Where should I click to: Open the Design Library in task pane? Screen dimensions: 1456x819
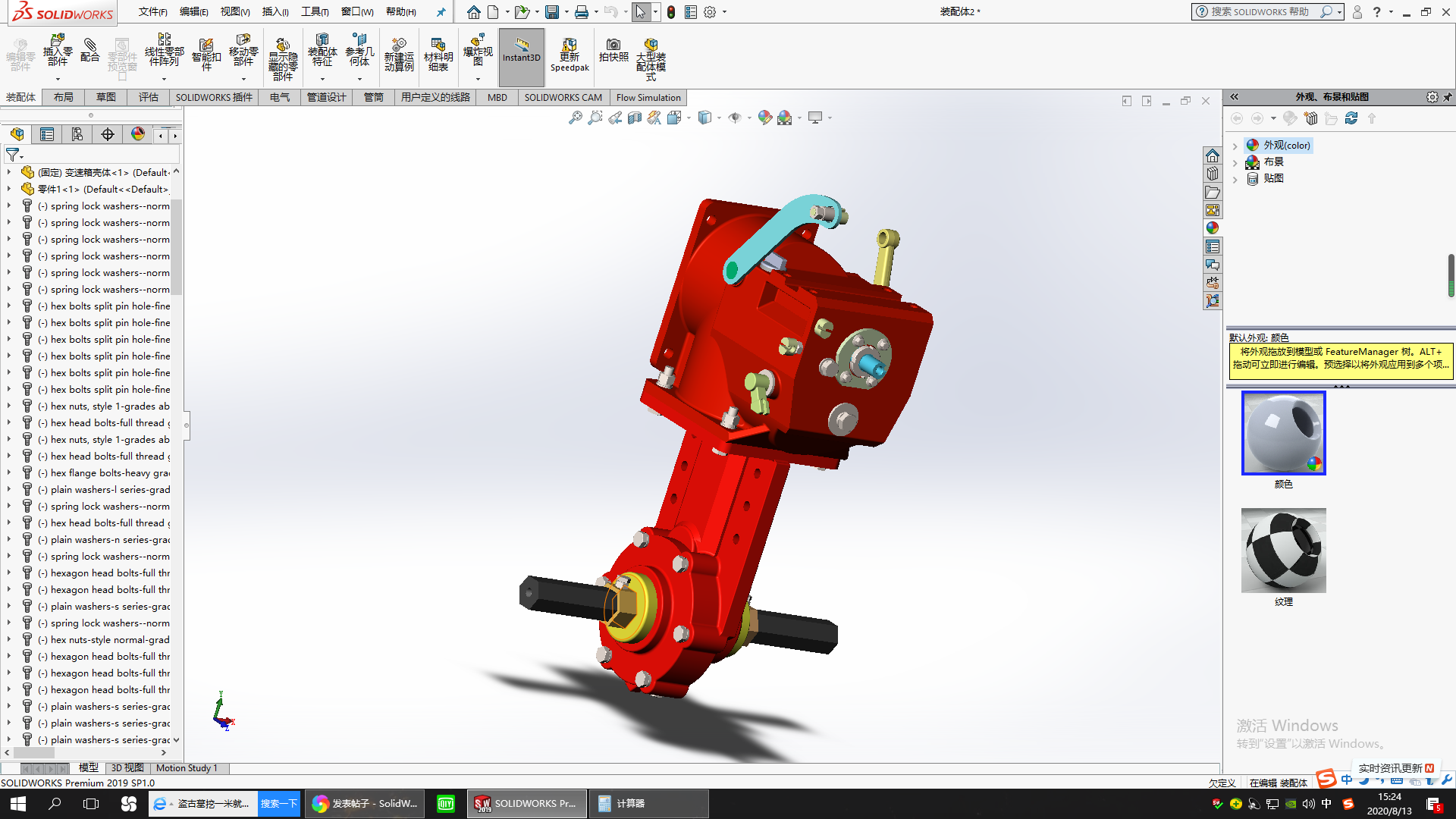(x=1213, y=174)
